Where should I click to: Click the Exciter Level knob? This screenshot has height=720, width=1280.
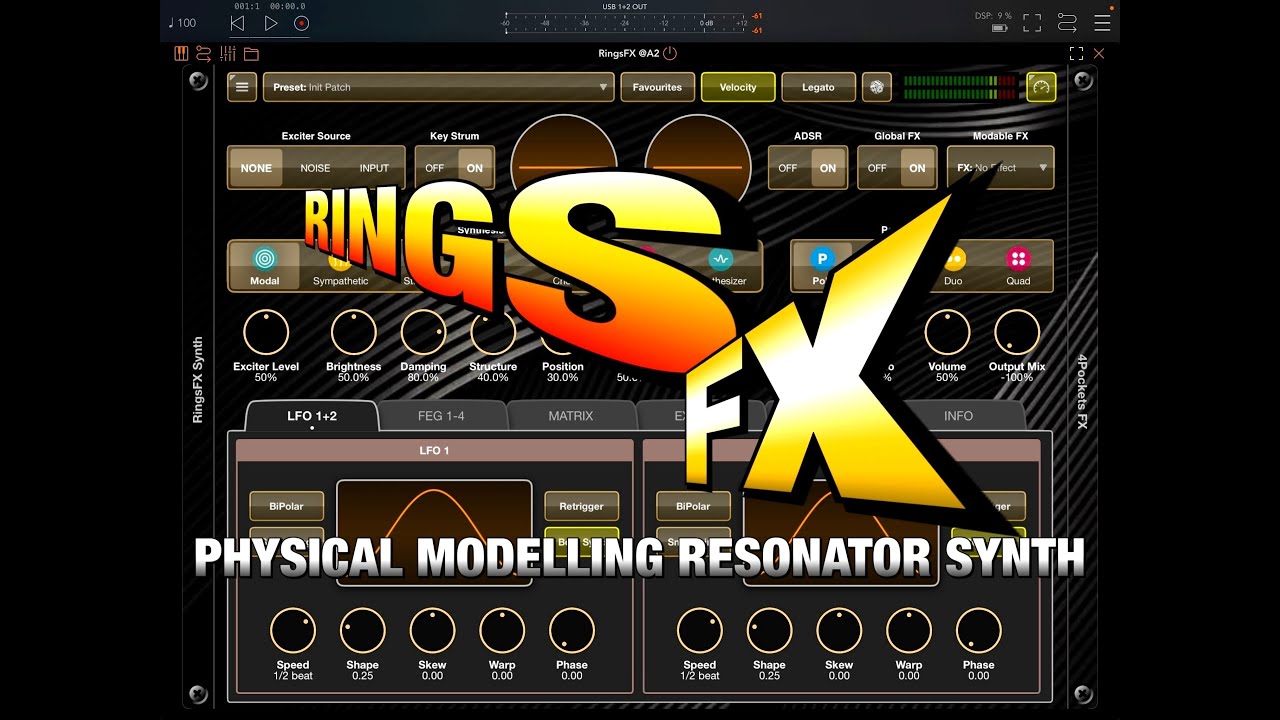pyautogui.click(x=265, y=332)
